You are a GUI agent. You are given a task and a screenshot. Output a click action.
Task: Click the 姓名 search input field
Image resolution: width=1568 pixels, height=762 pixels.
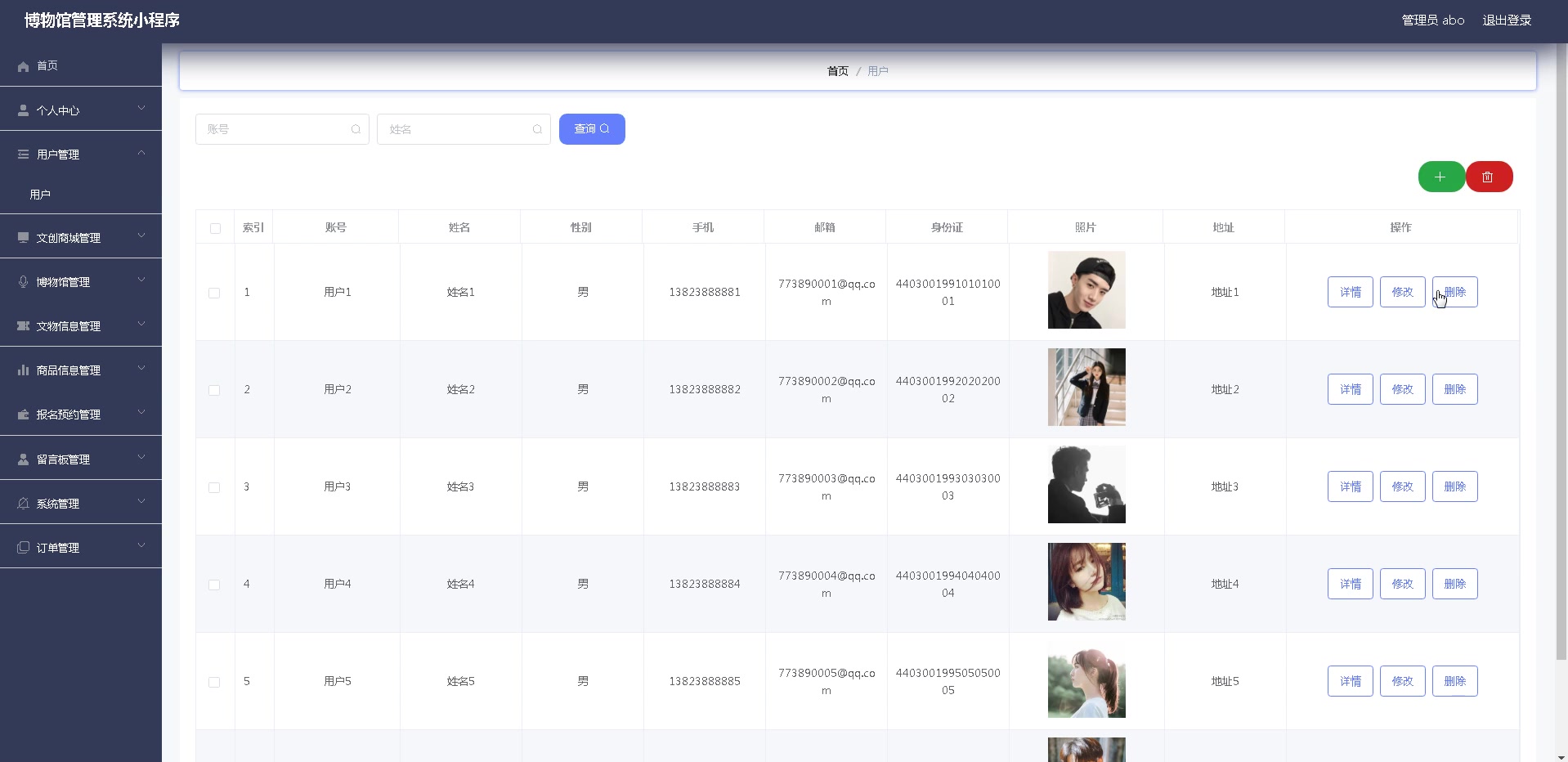point(464,129)
